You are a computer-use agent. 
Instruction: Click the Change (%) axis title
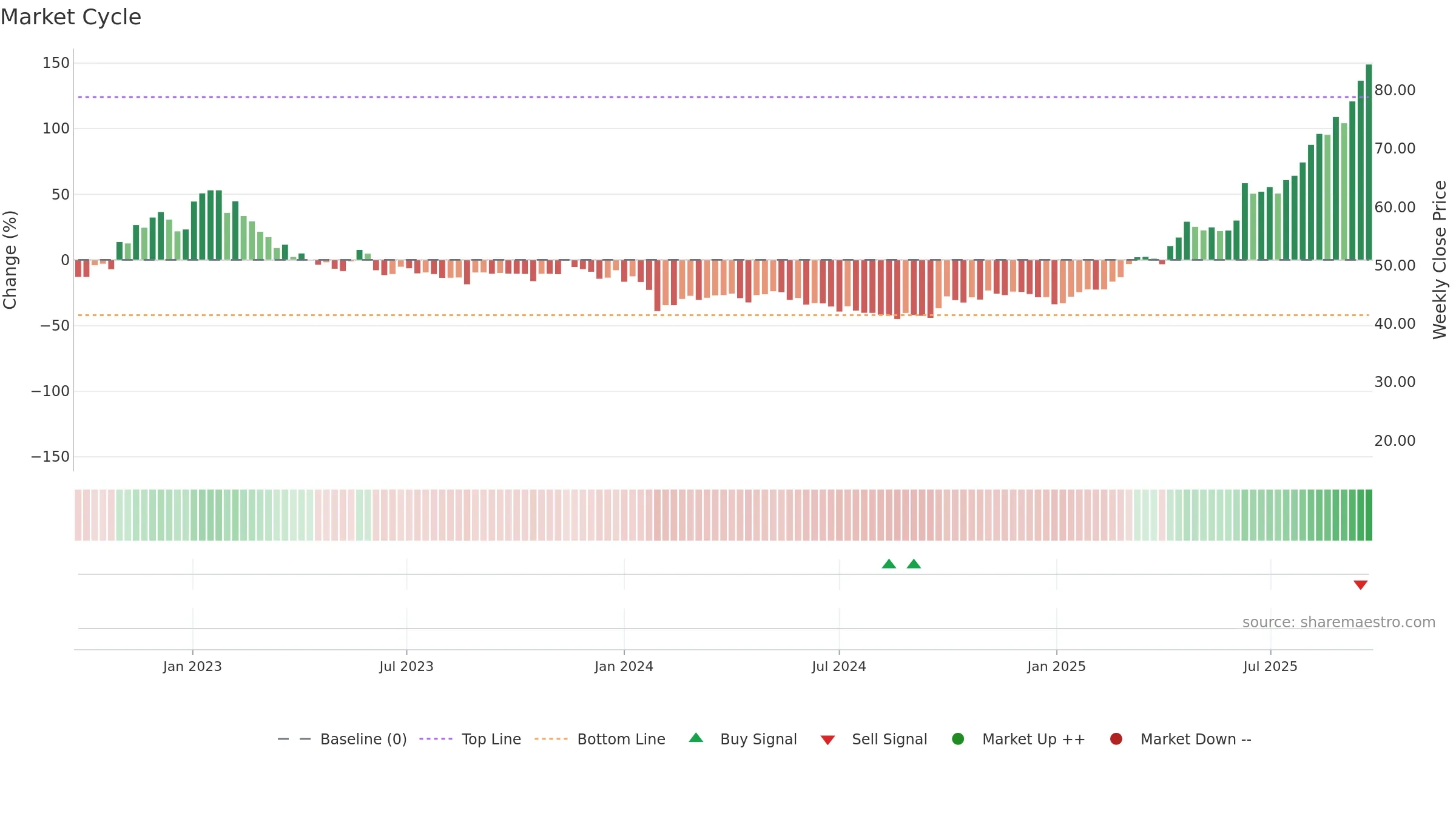click(10, 260)
